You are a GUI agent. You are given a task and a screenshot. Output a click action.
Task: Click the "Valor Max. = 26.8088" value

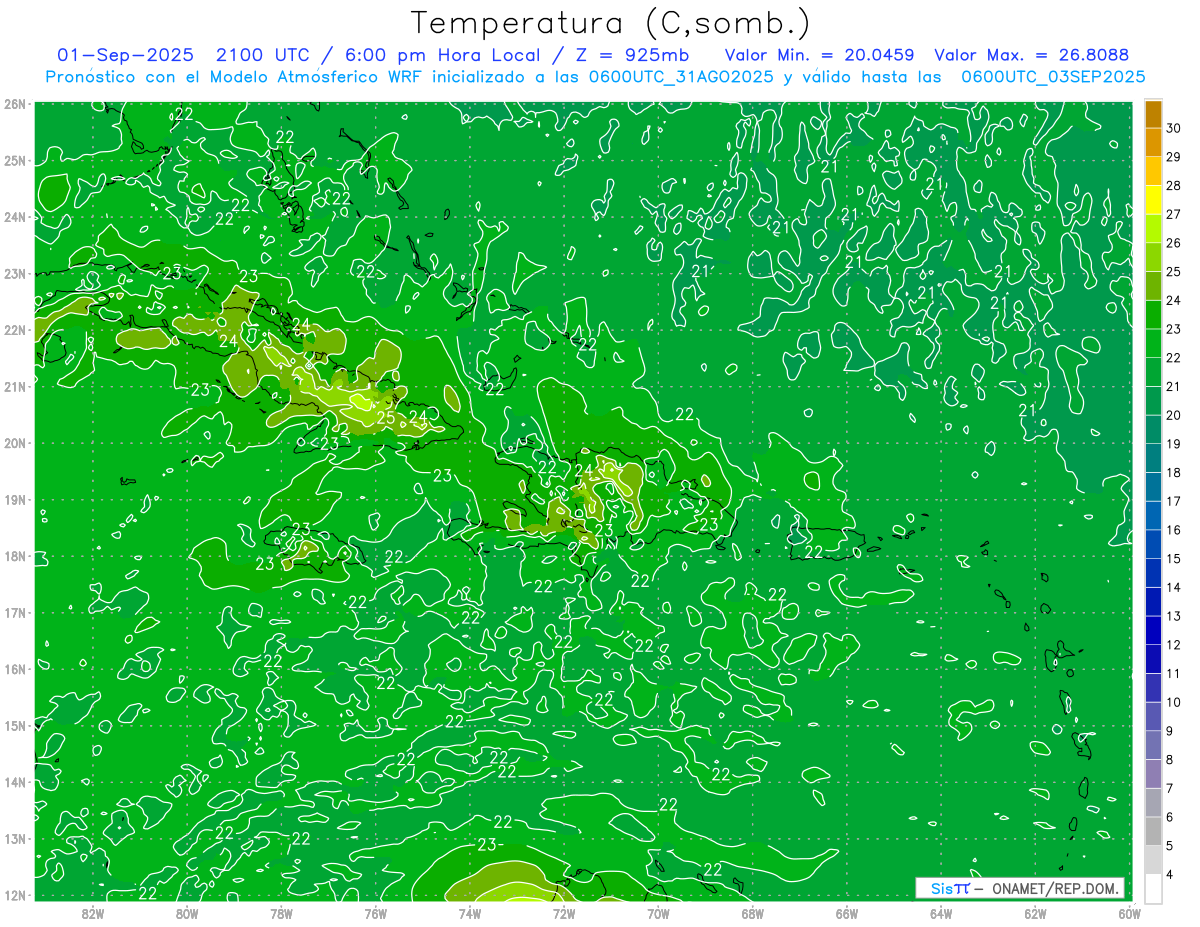pos(1031,55)
